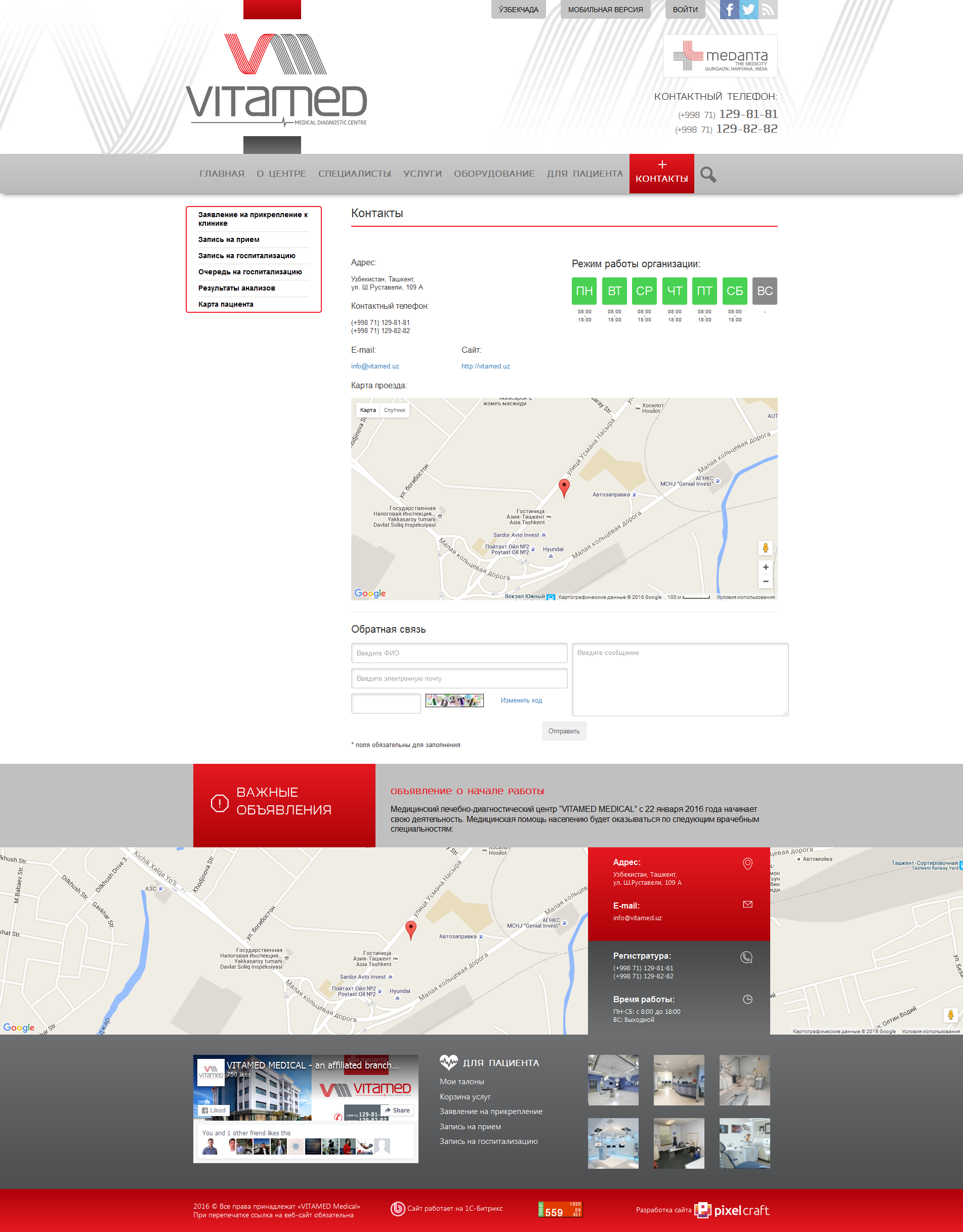Click the envelope icon beside E-mail
The width and height of the screenshot is (963, 1232).
(747, 904)
